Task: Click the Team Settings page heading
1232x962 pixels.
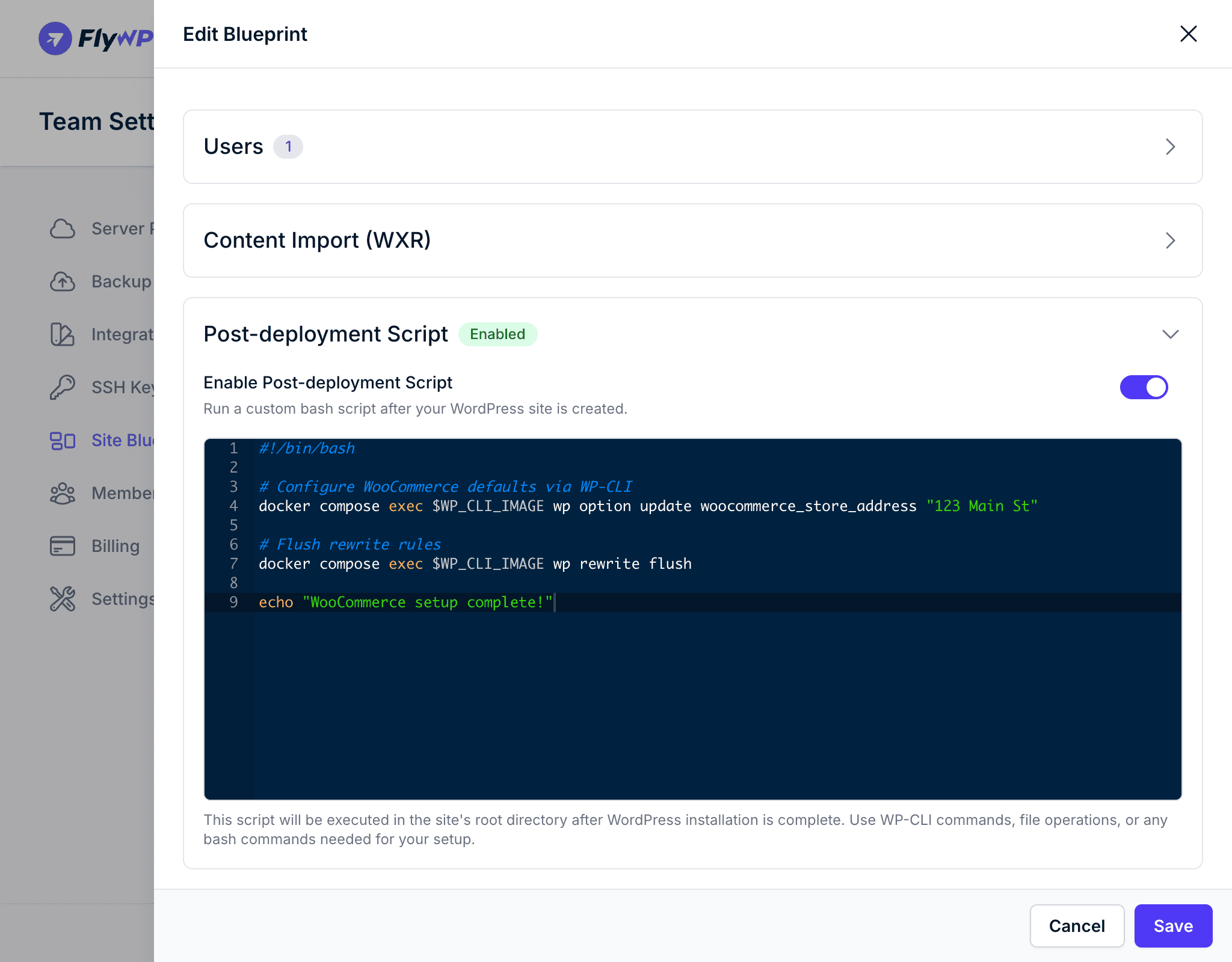Action: (96, 121)
